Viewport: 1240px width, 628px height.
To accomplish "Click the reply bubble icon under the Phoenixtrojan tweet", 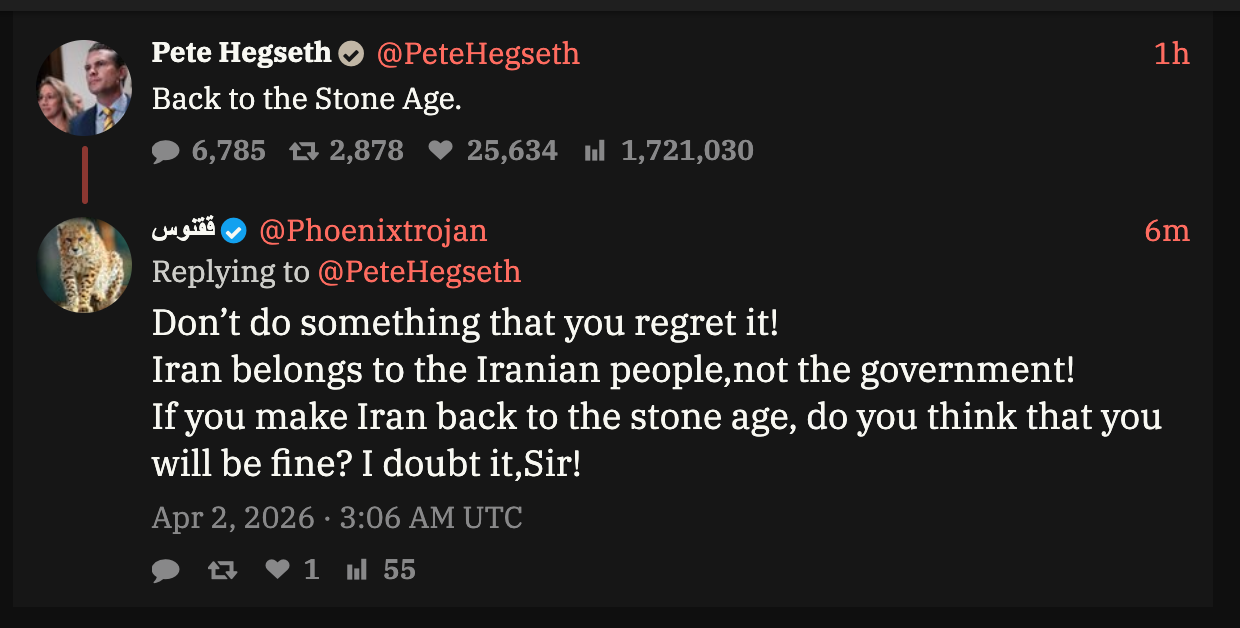I will point(166,570).
